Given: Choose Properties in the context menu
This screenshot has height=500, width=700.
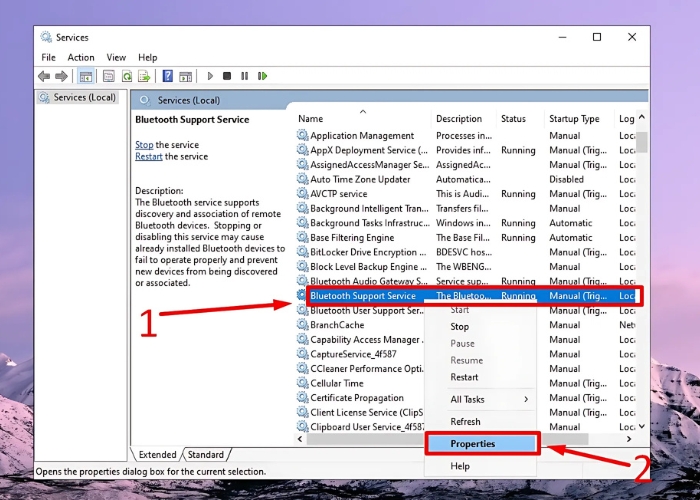Looking at the screenshot, I should click(x=472, y=444).
